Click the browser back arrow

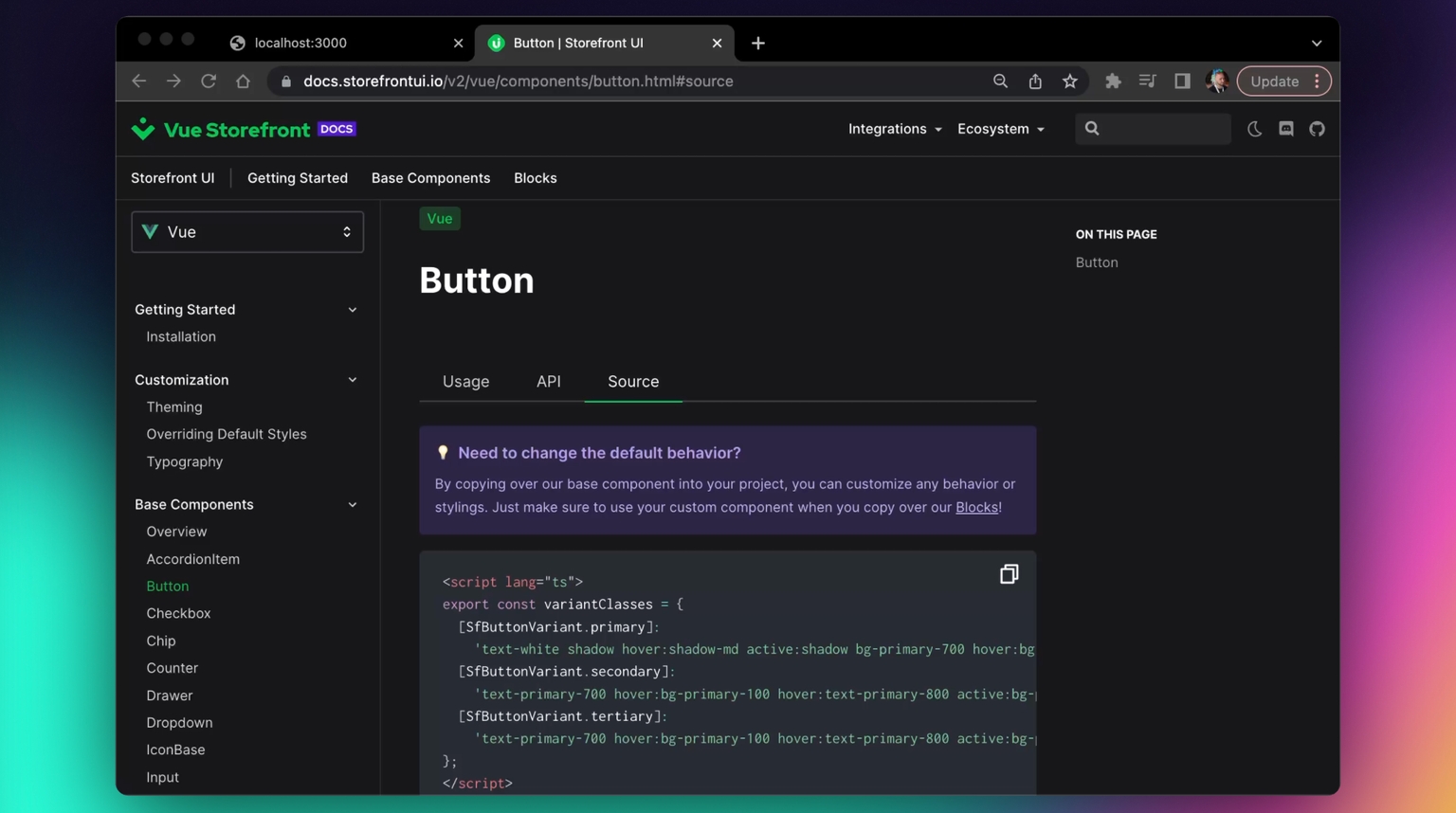click(138, 81)
